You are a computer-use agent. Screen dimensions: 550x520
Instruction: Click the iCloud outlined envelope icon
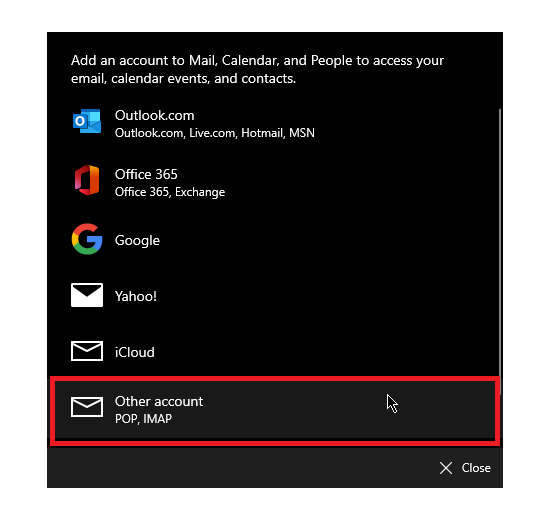click(x=87, y=351)
